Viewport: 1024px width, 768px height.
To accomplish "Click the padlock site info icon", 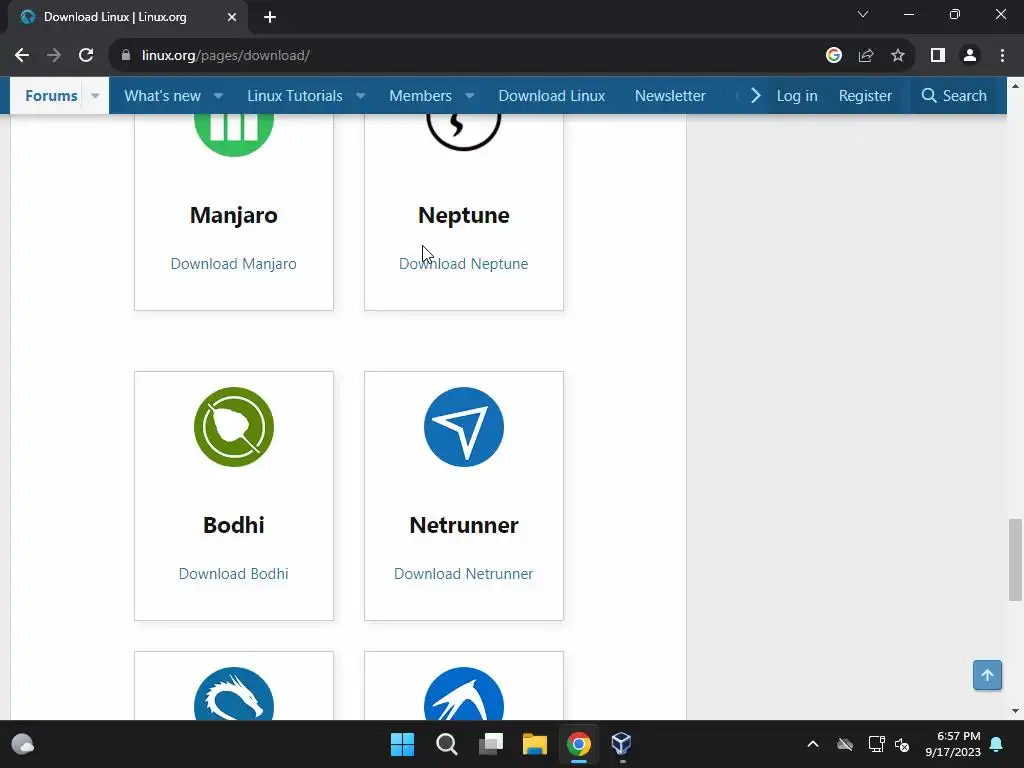I will [126, 56].
